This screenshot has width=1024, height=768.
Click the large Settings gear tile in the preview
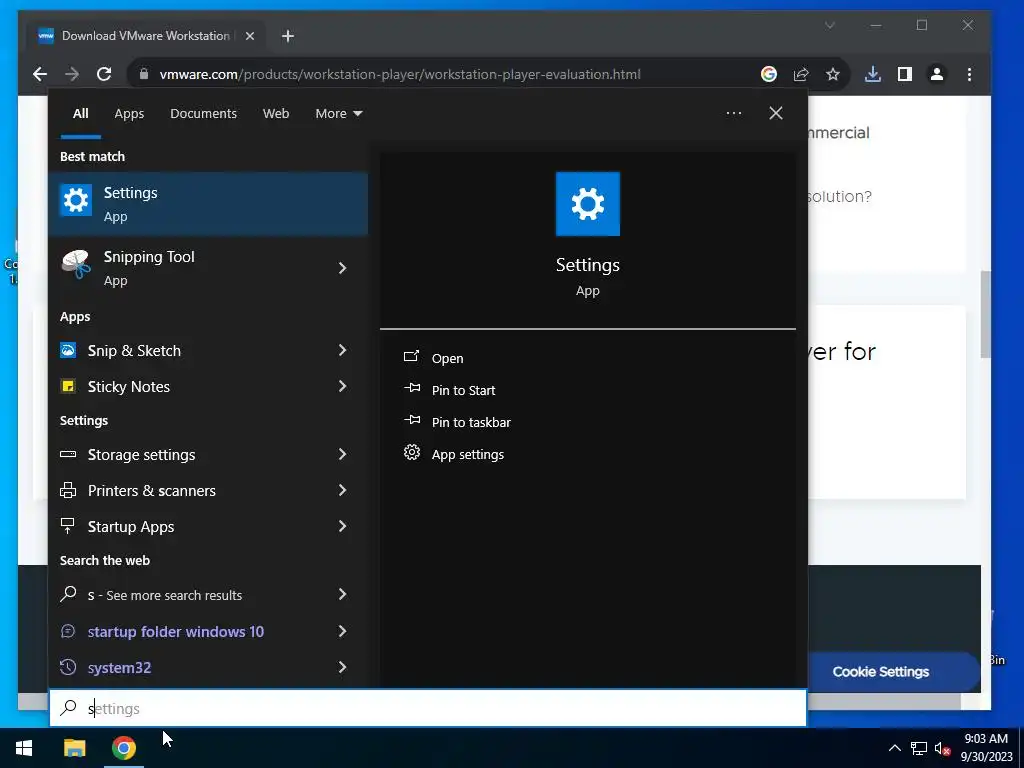point(588,204)
